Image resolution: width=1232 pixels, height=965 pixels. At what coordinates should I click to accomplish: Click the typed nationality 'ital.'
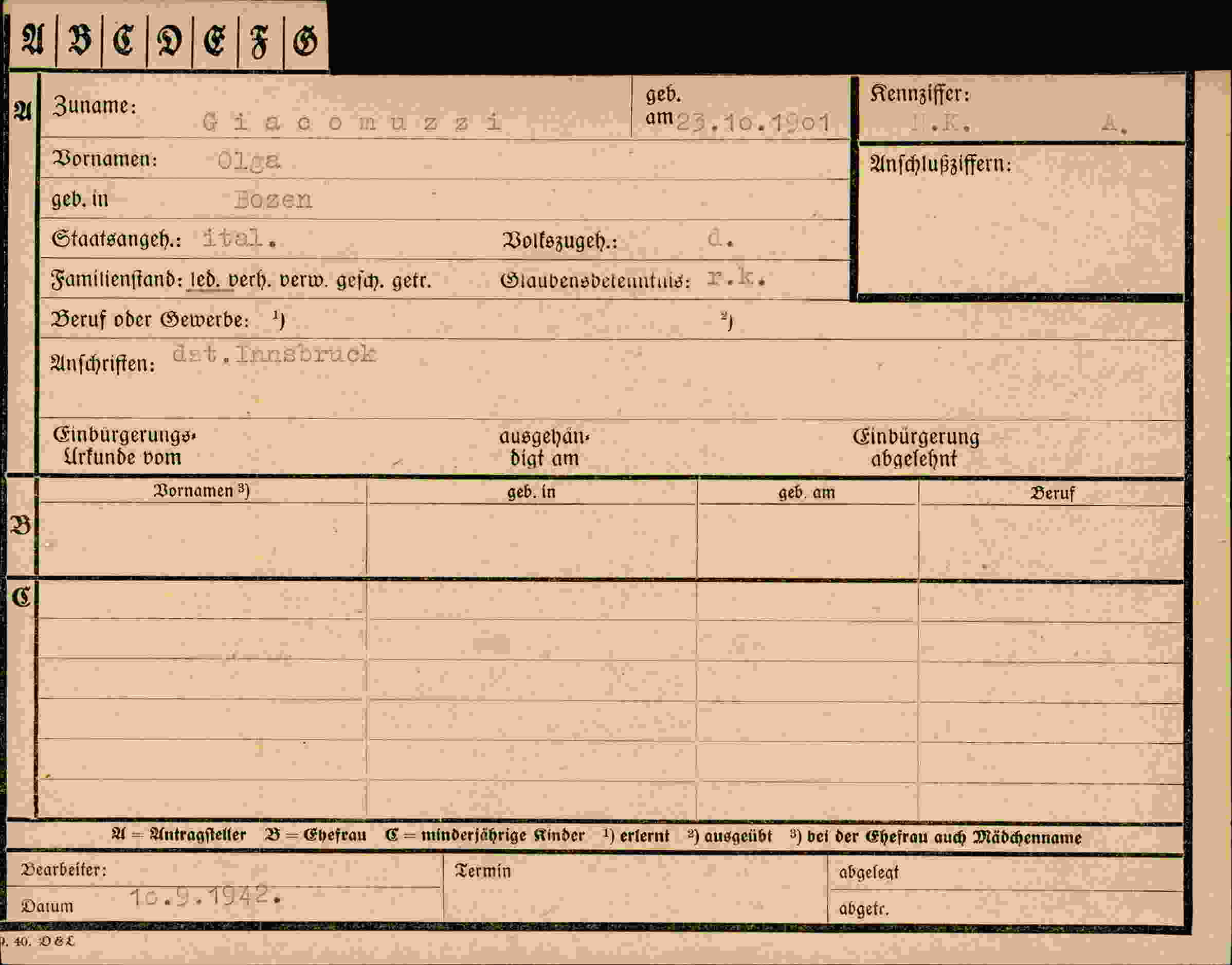point(240,238)
